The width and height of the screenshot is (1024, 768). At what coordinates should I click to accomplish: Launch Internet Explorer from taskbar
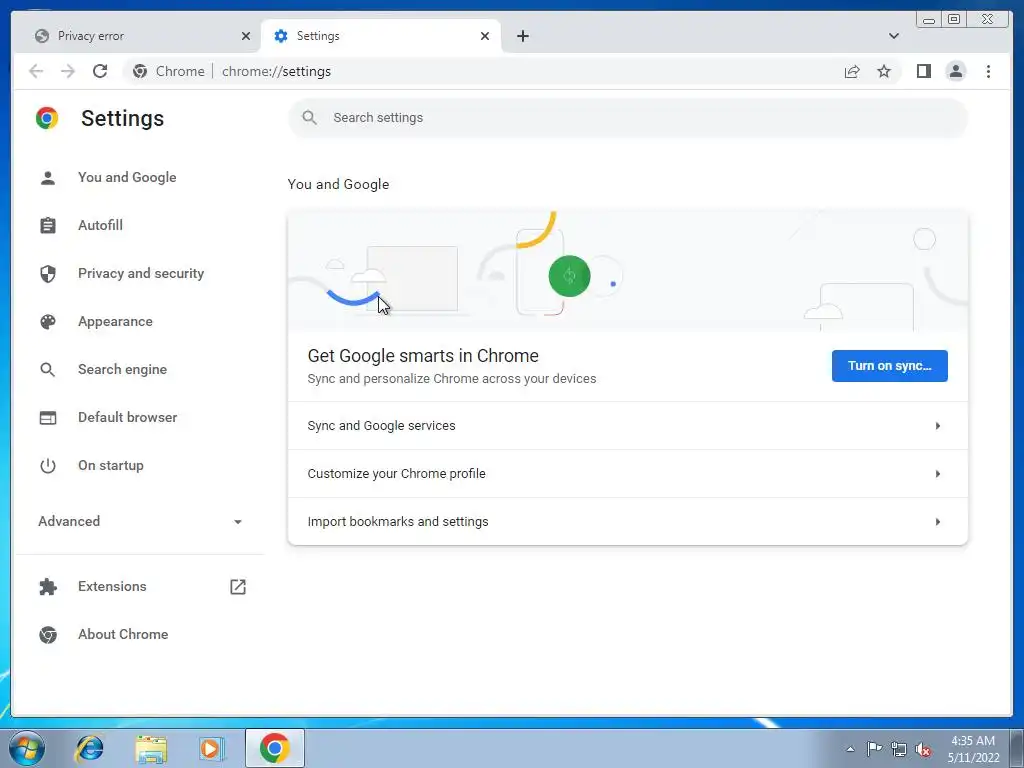coord(89,748)
